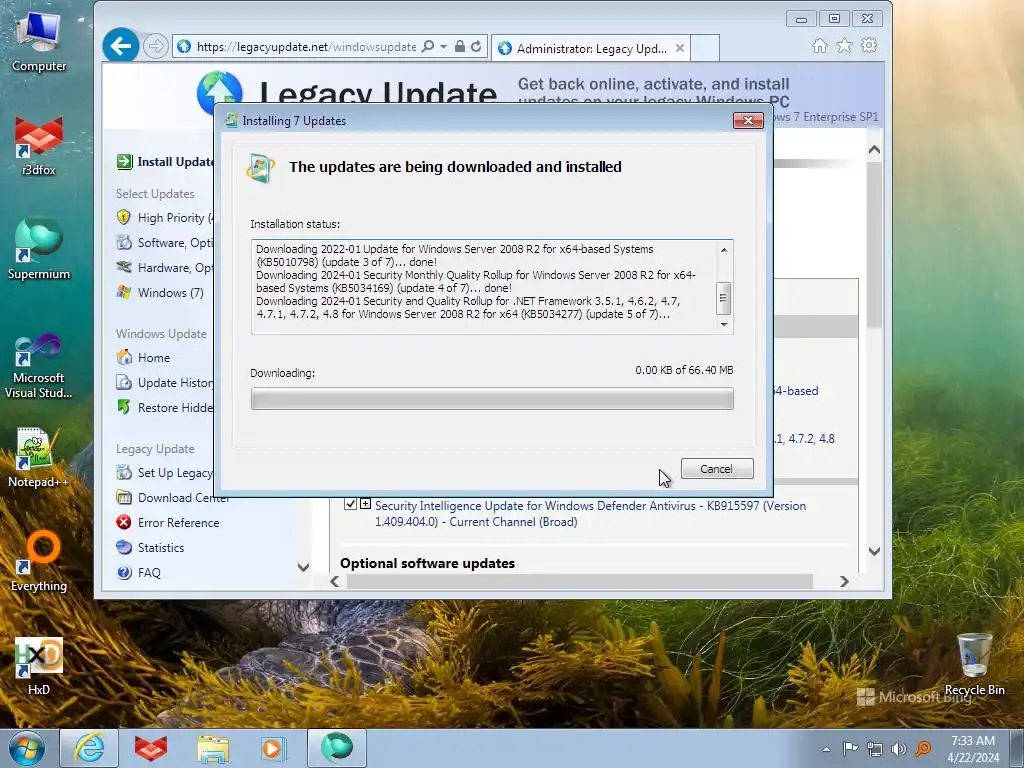This screenshot has width=1024, height=768.
Task: Close the Installing 7 Updates dialog
Action: [748, 120]
